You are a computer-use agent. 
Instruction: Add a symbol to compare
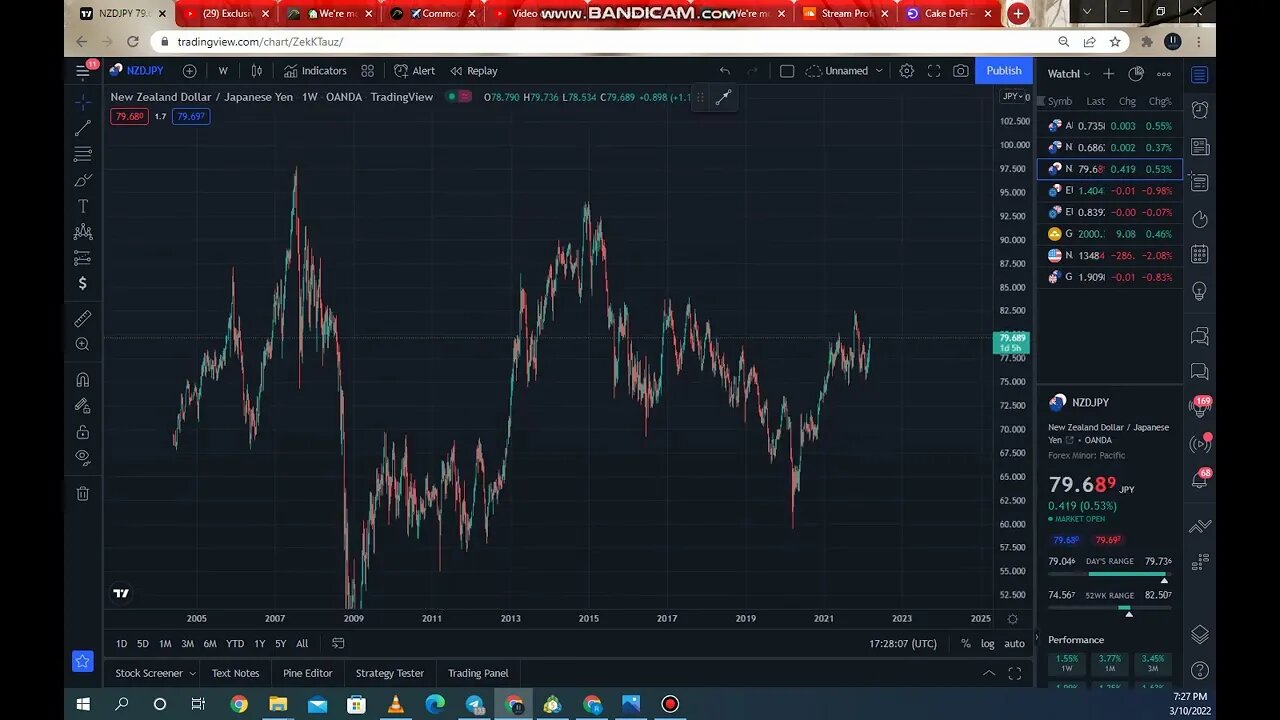coord(189,71)
